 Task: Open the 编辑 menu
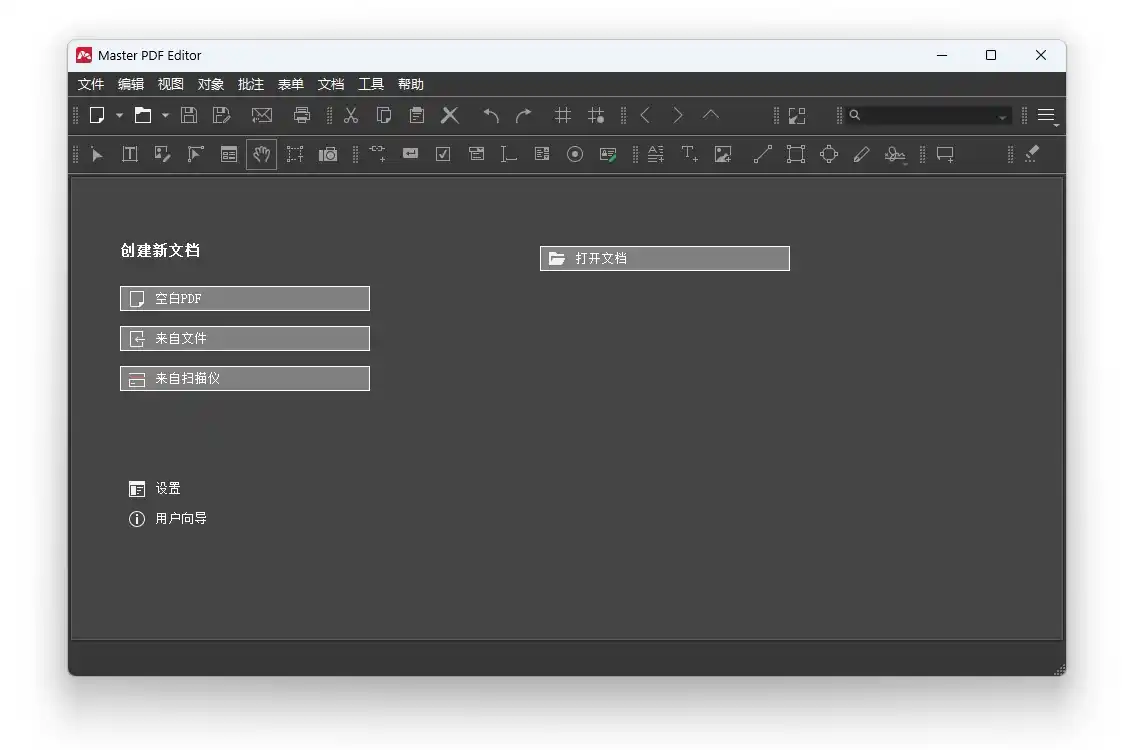click(131, 84)
